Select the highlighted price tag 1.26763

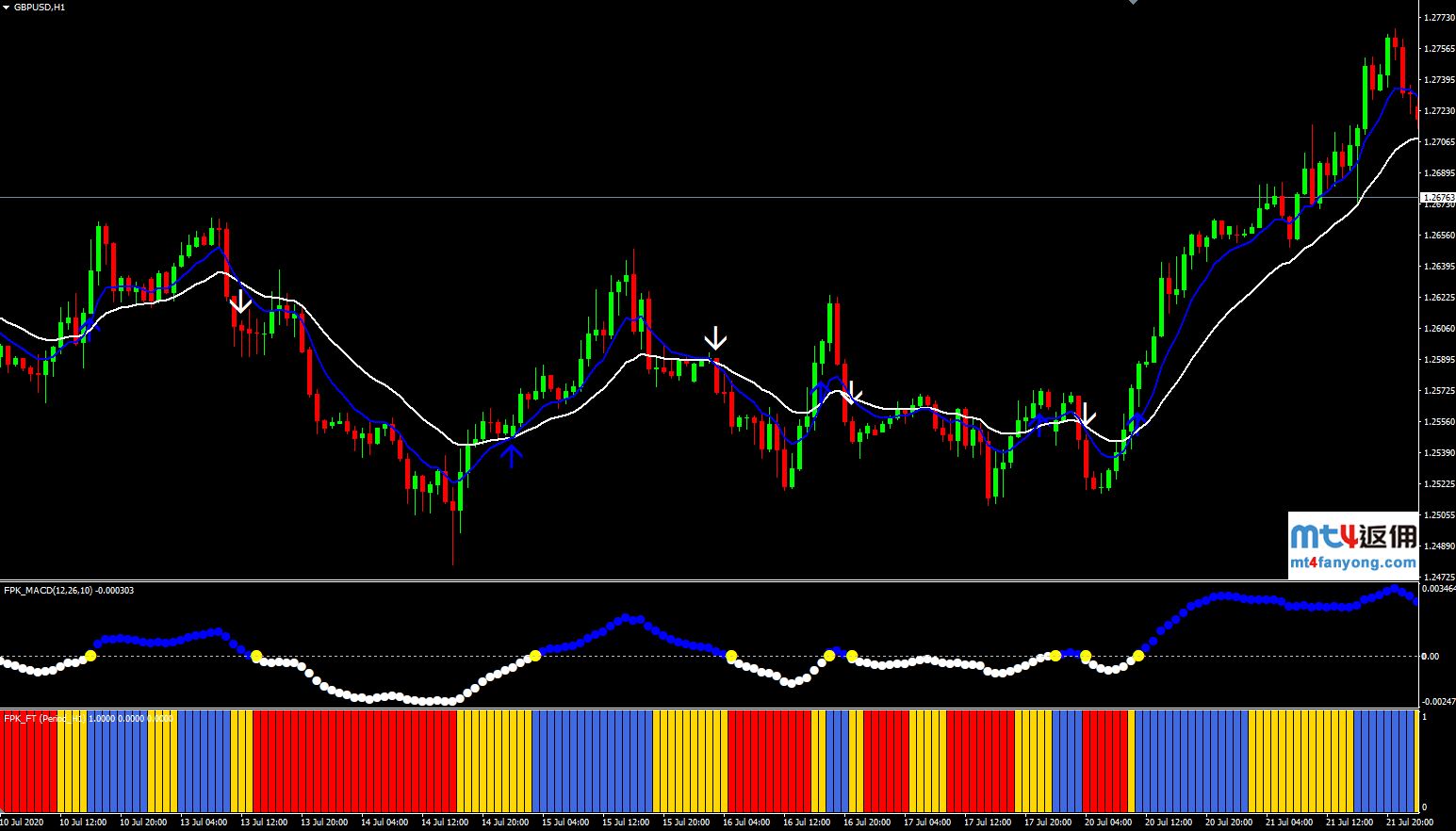click(1437, 199)
